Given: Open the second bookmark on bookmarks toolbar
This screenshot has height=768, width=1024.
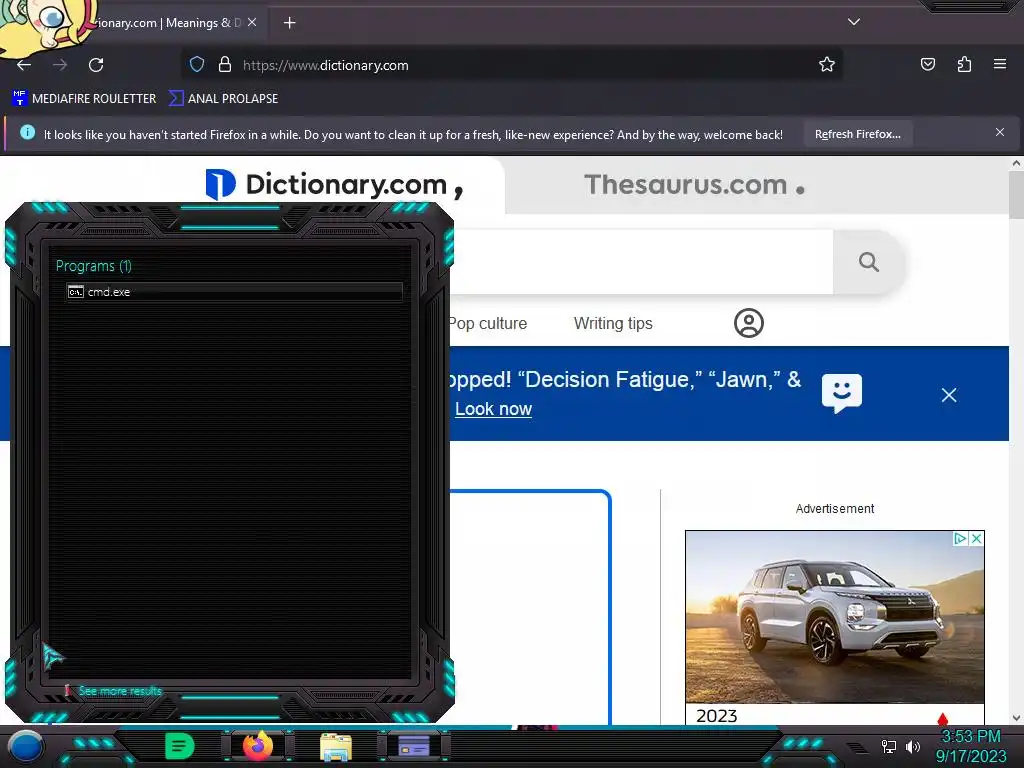Looking at the screenshot, I should tap(223, 99).
